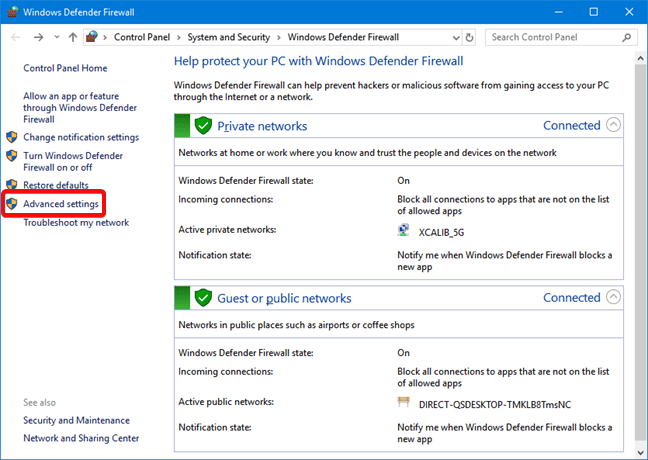Image resolution: width=648 pixels, height=460 pixels.
Task: Click the shield icon next to Advanced settings
Action: coord(12,203)
